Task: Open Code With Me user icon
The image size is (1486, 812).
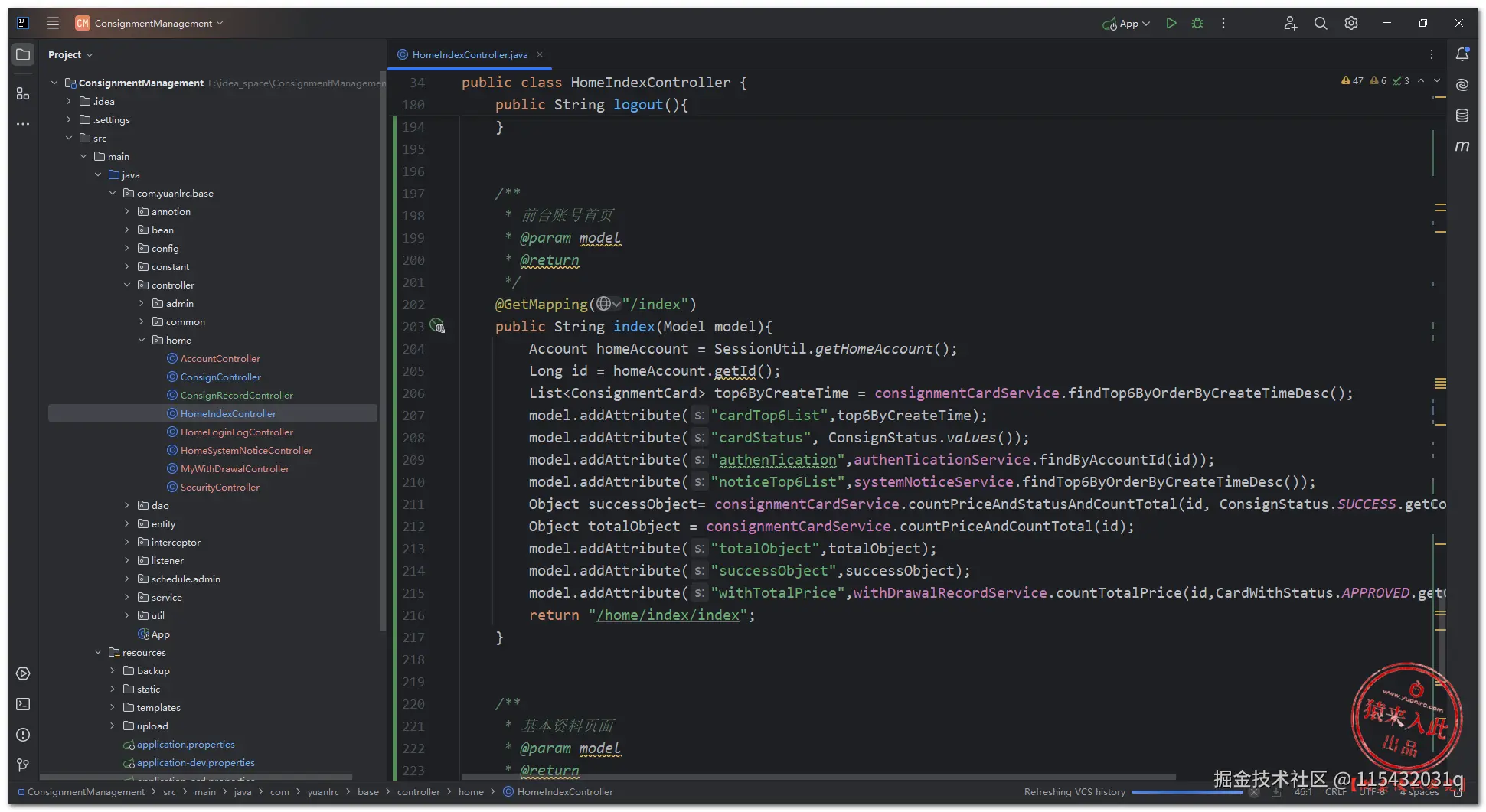Action: pos(1291,23)
